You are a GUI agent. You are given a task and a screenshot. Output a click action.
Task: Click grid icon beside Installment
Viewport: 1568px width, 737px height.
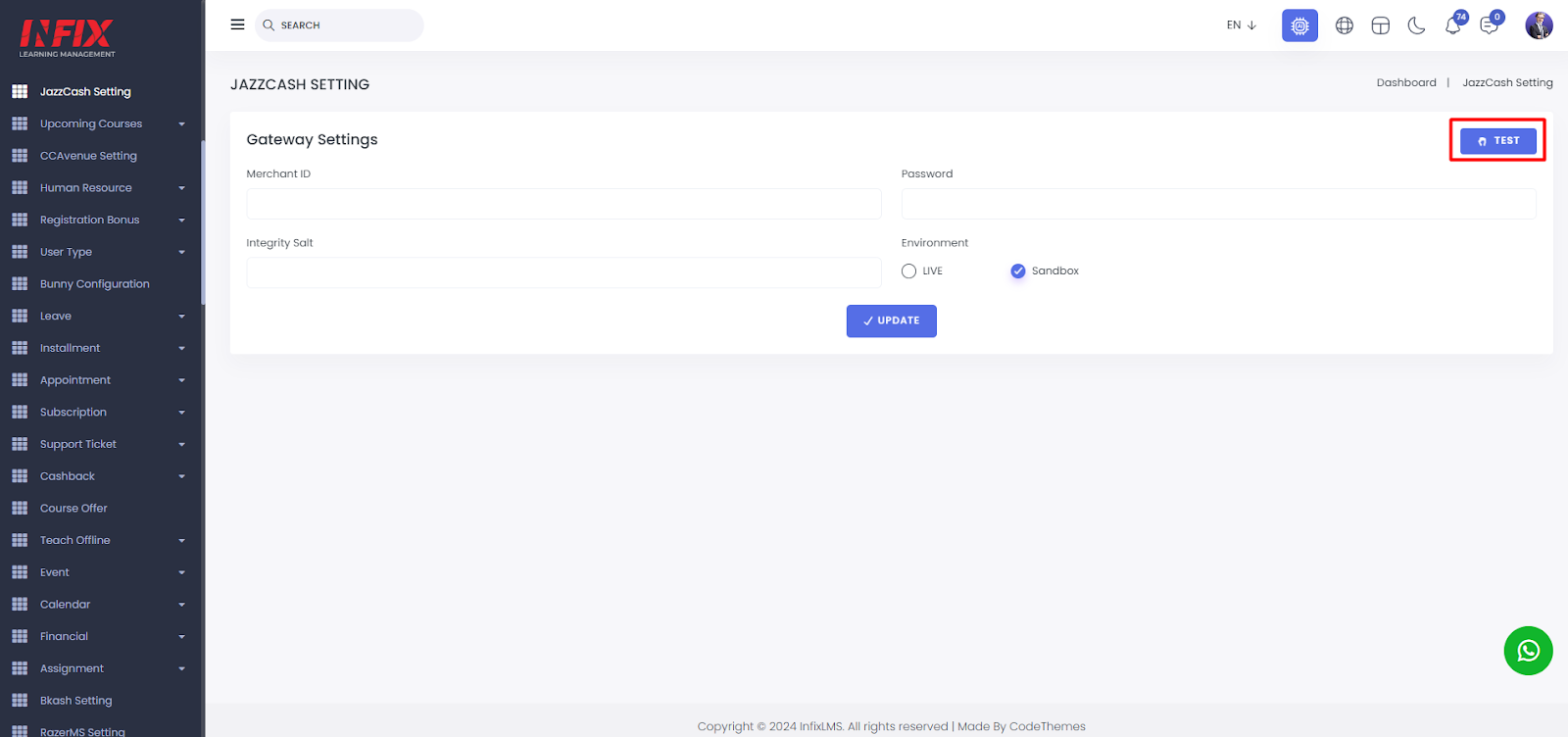(x=20, y=348)
